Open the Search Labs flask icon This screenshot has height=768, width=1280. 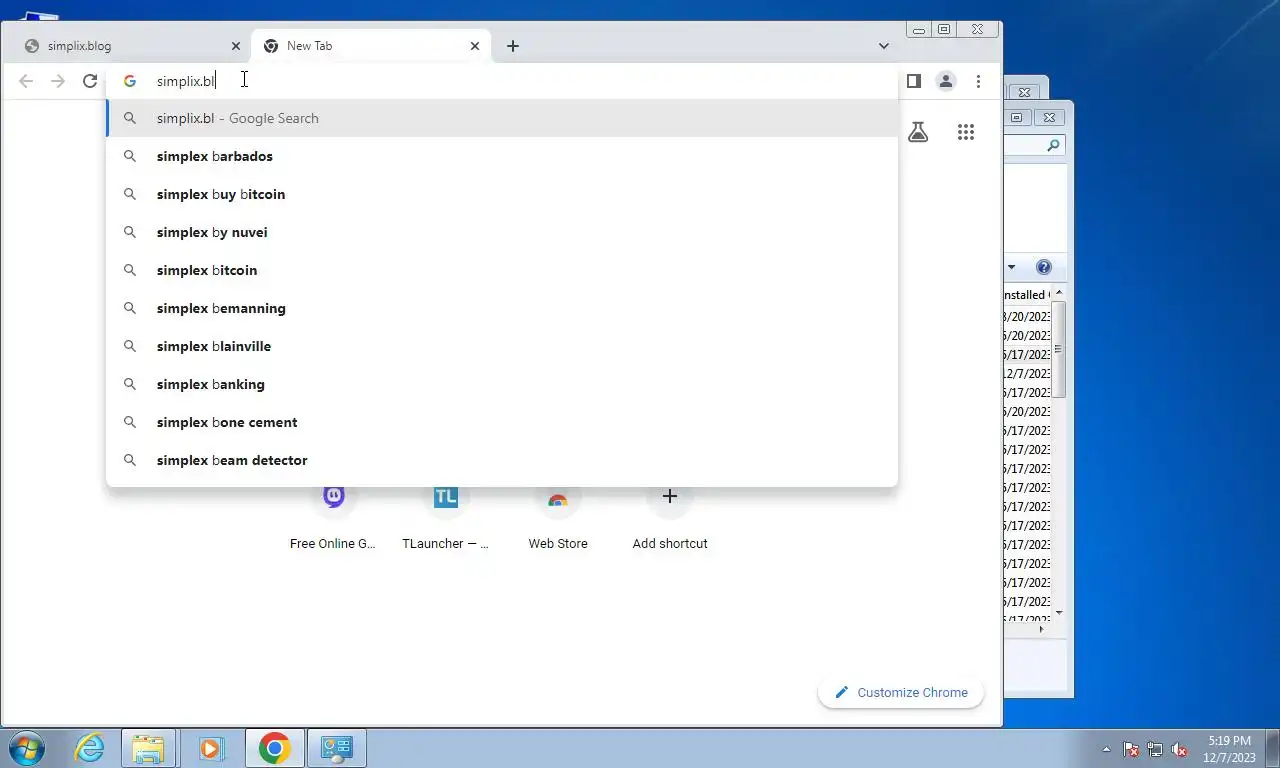pos(918,132)
